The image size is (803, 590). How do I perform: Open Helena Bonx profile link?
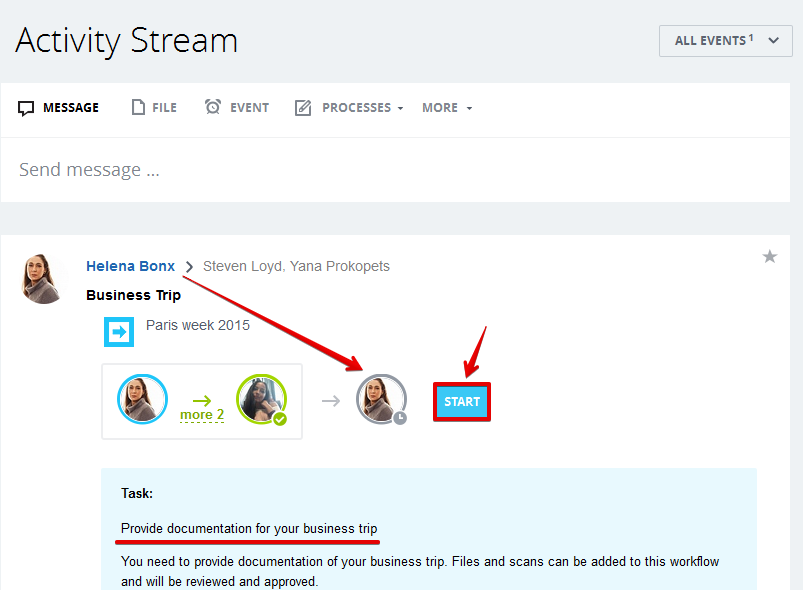[131, 266]
